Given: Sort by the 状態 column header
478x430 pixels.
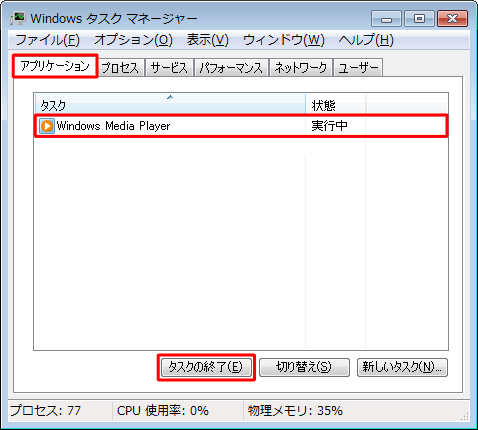Looking at the screenshot, I should [x=336, y=104].
